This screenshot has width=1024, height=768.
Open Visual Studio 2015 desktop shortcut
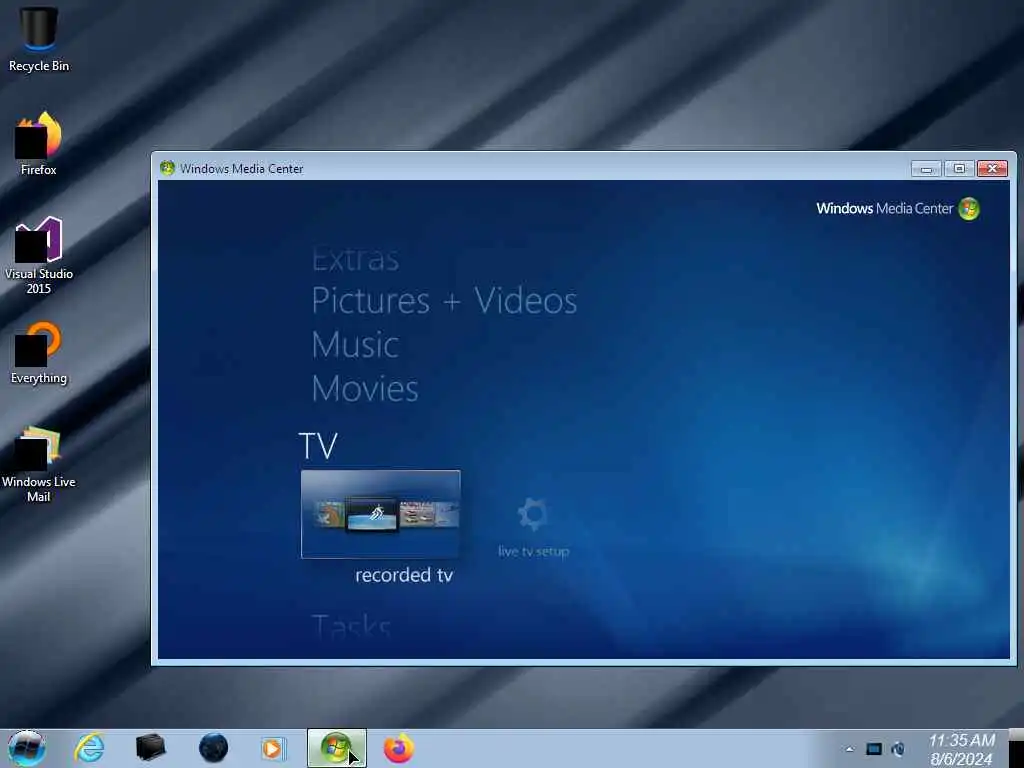39,255
